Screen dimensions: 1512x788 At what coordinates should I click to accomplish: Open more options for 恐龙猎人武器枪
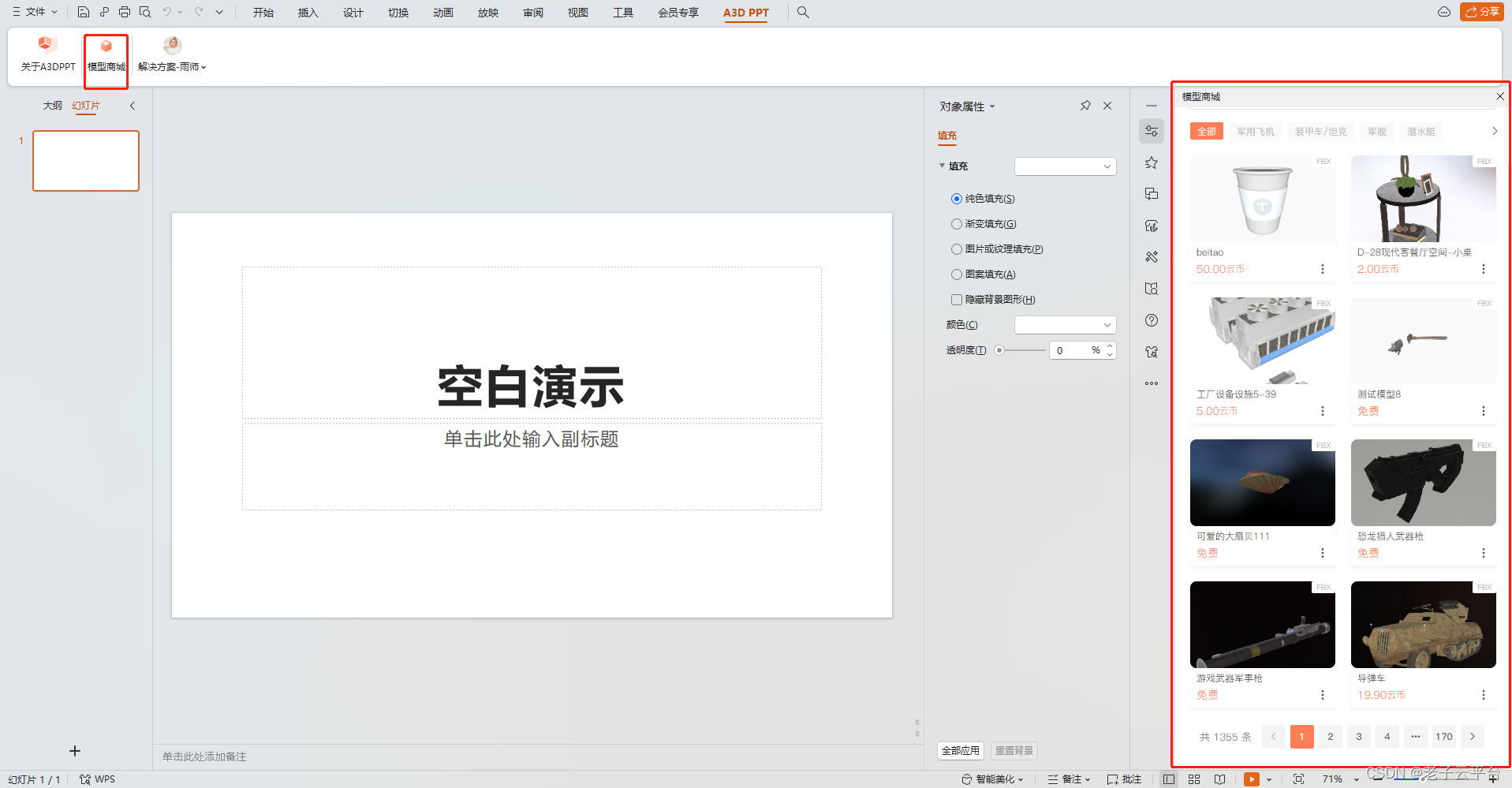1483,553
